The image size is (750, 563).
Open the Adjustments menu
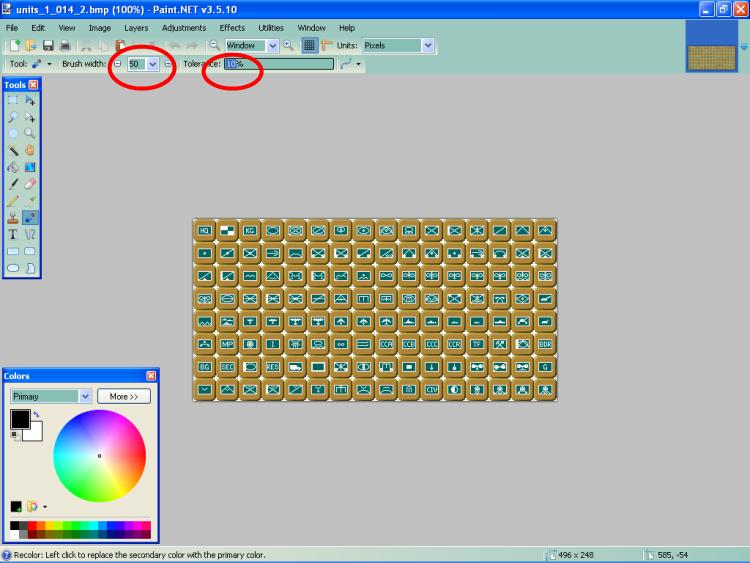[x=184, y=28]
